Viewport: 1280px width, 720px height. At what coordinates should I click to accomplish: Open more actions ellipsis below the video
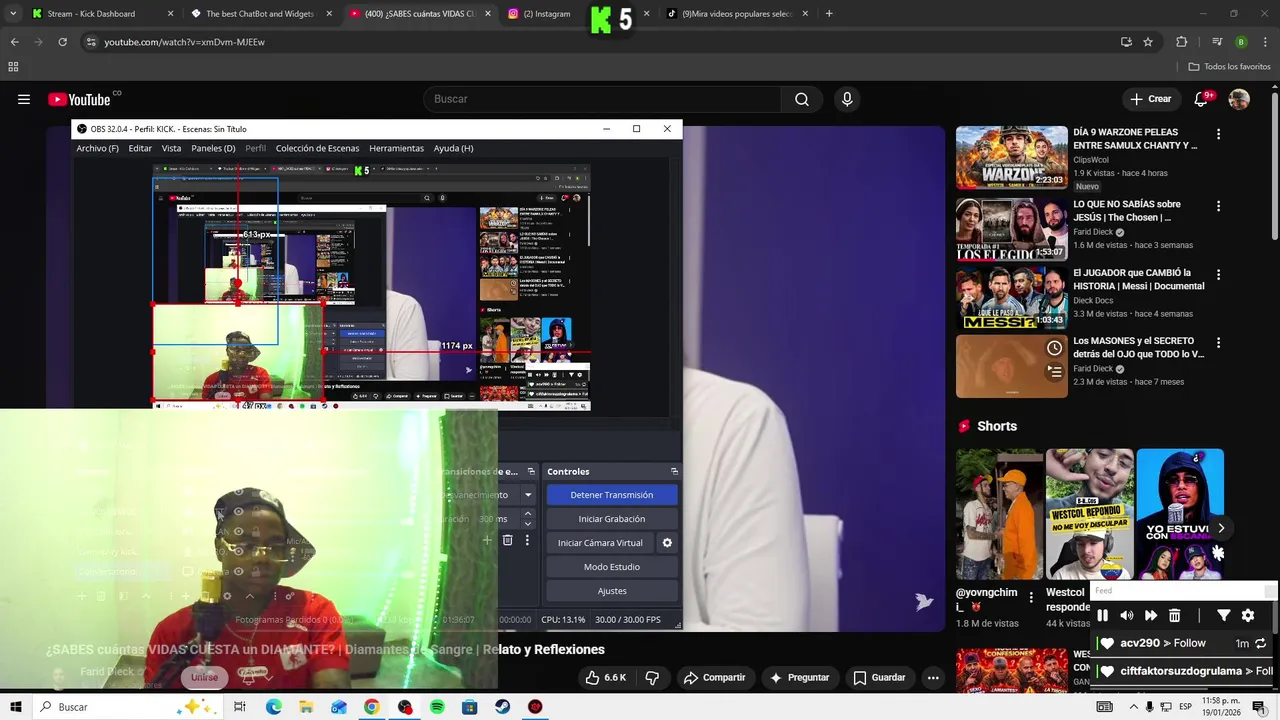(x=933, y=677)
